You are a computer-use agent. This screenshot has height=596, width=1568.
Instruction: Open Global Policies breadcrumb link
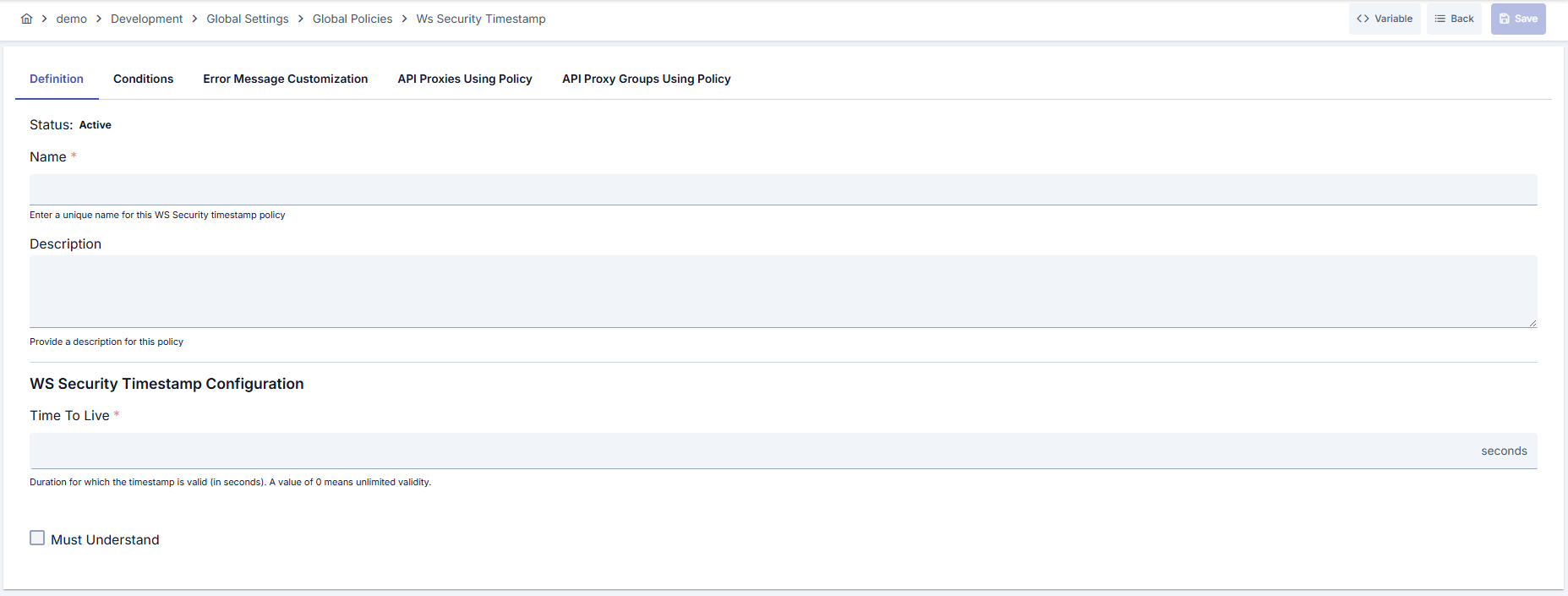[352, 19]
